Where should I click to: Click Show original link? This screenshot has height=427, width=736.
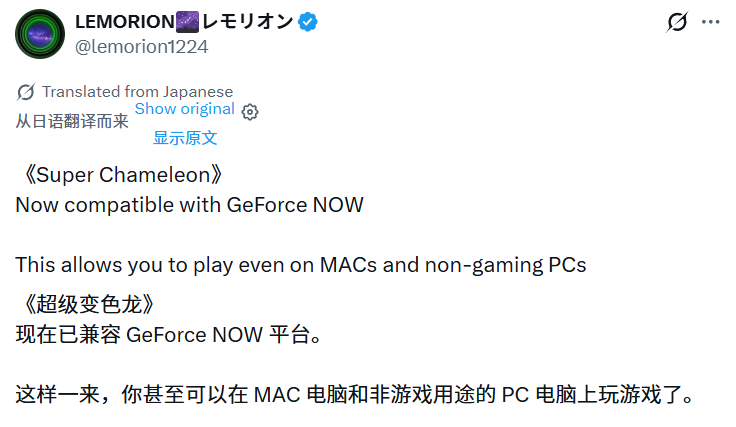[184, 109]
